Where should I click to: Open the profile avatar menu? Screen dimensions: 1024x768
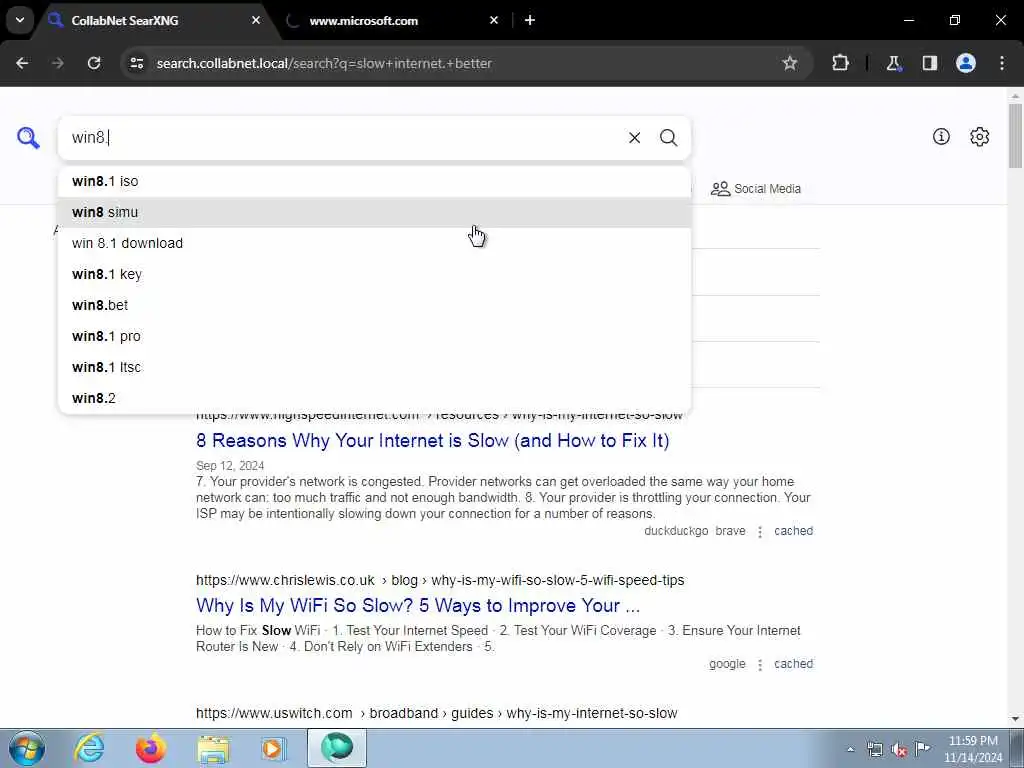[966, 63]
